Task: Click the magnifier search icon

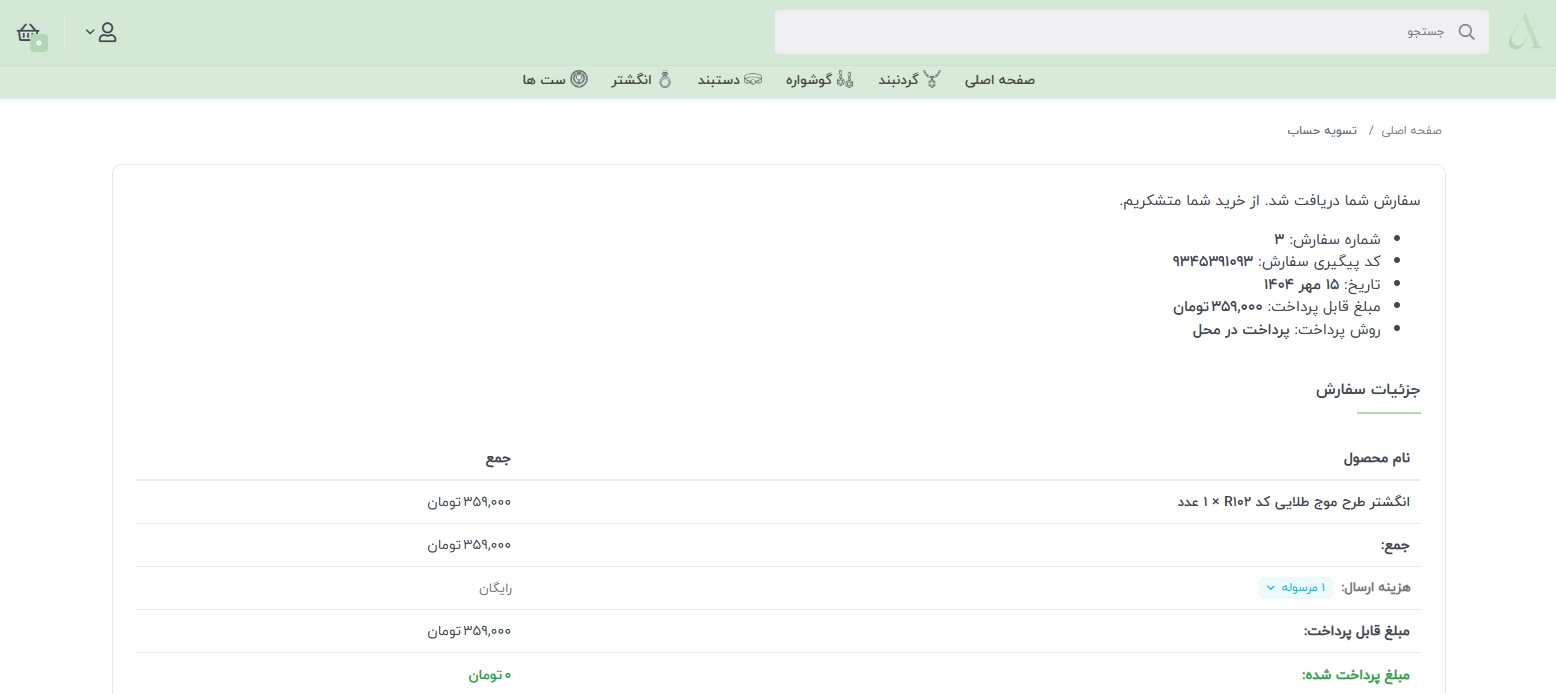Action: [x=1466, y=32]
